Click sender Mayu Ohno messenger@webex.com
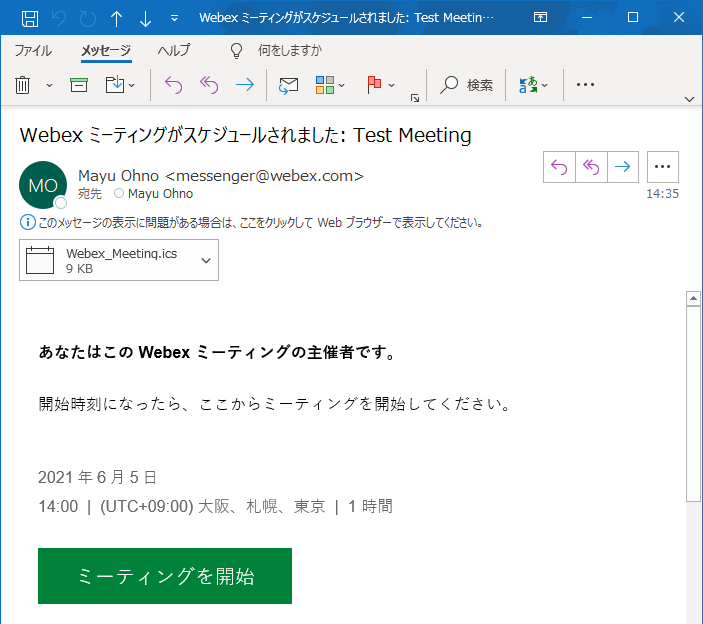The width and height of the screenshot is (703, 624). [221, 176]
